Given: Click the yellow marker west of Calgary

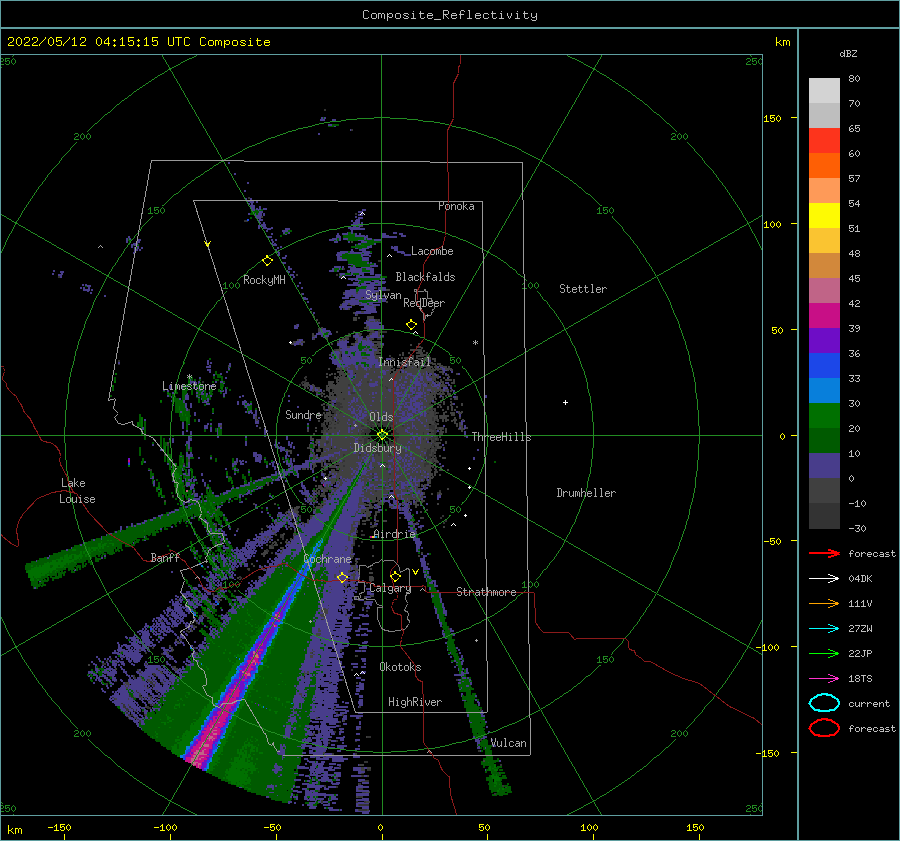Looking at the screenshot, I should 342,577.
